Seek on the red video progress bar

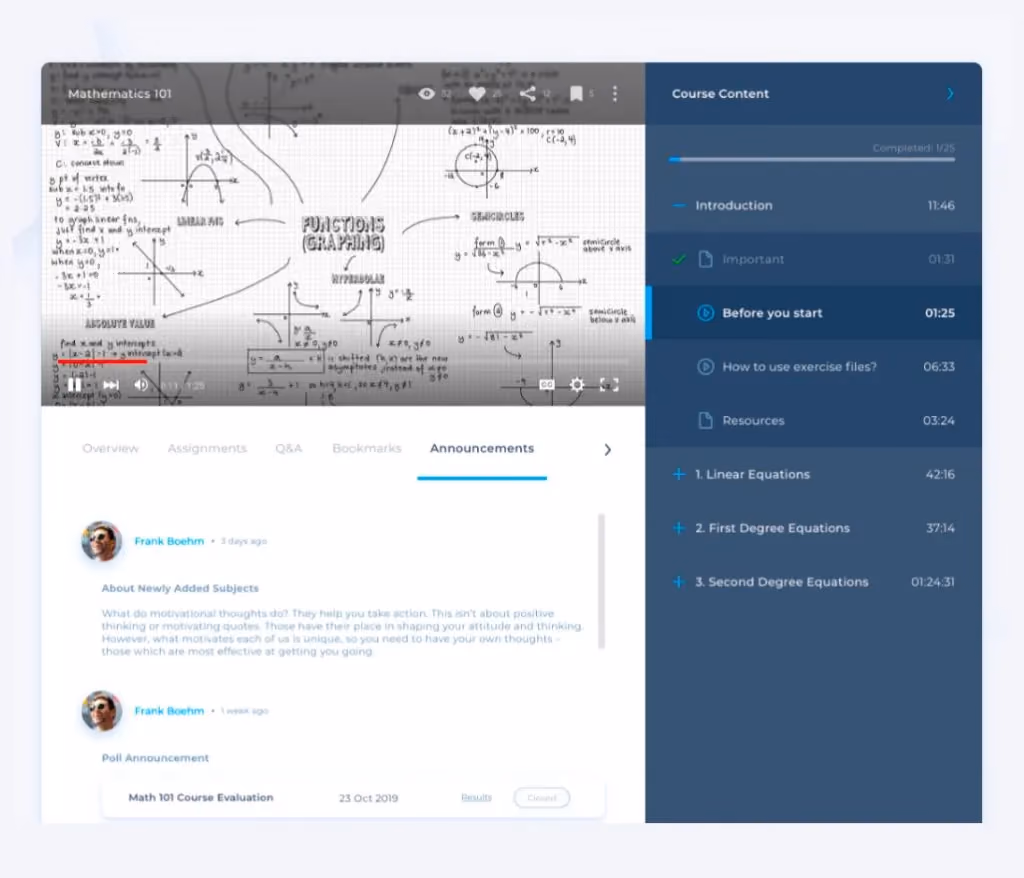click(102, 360)
